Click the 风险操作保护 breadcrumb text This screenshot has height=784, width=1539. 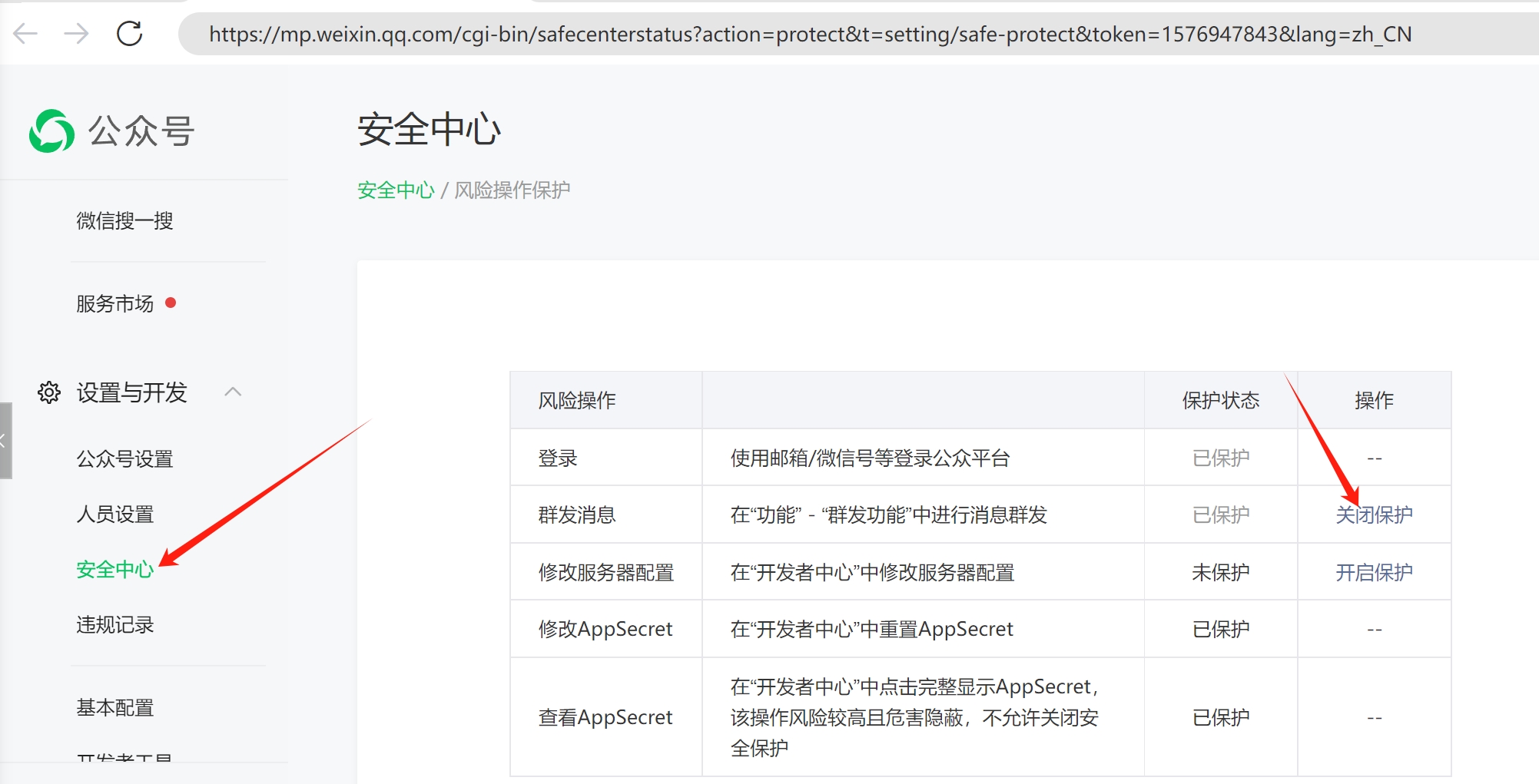[x=512, y=190]
